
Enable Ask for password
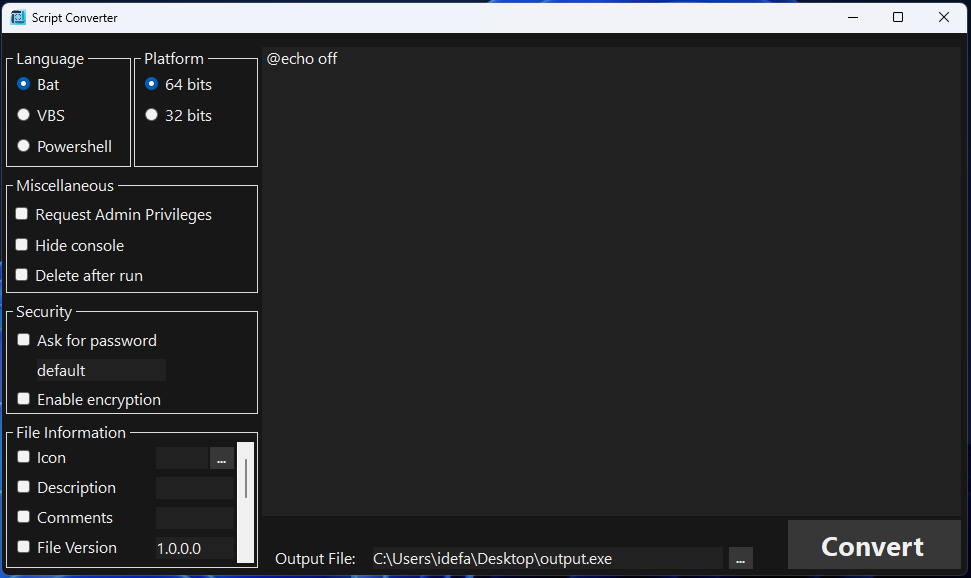point(24,340)
